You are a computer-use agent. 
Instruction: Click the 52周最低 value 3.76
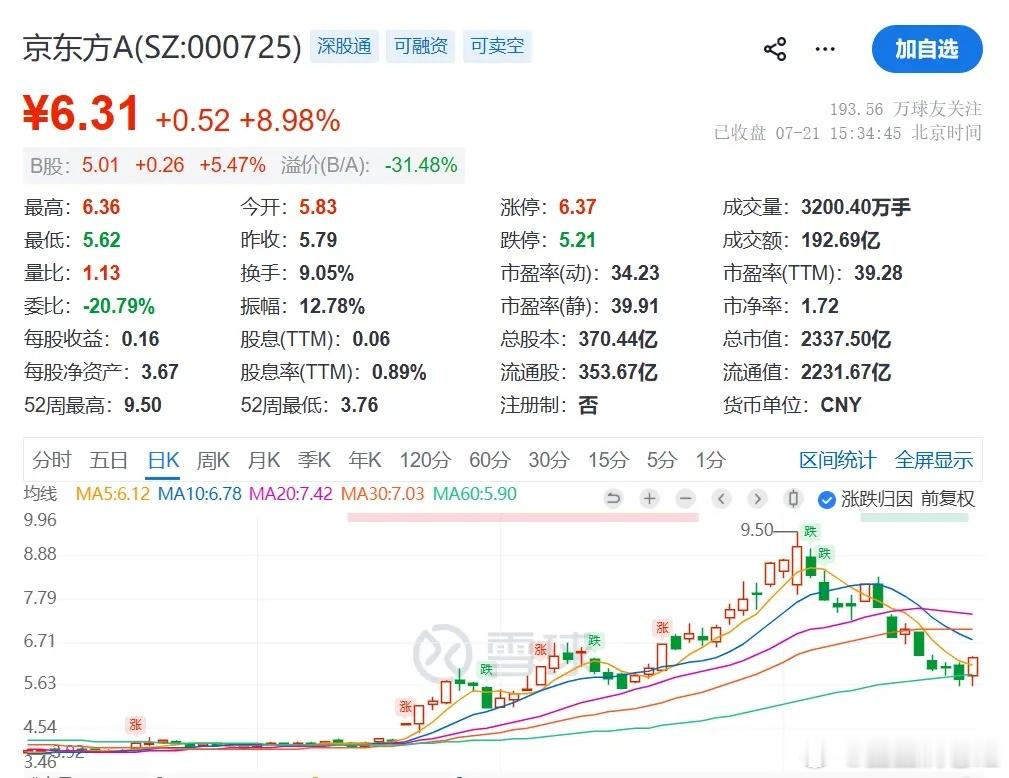click(359, 405)
